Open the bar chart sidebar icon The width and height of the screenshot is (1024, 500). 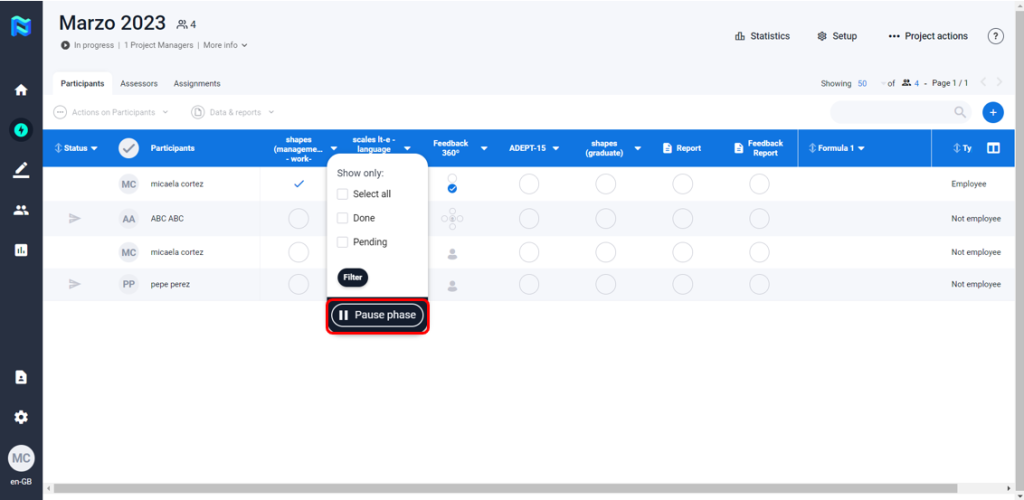tap(21, 250)
